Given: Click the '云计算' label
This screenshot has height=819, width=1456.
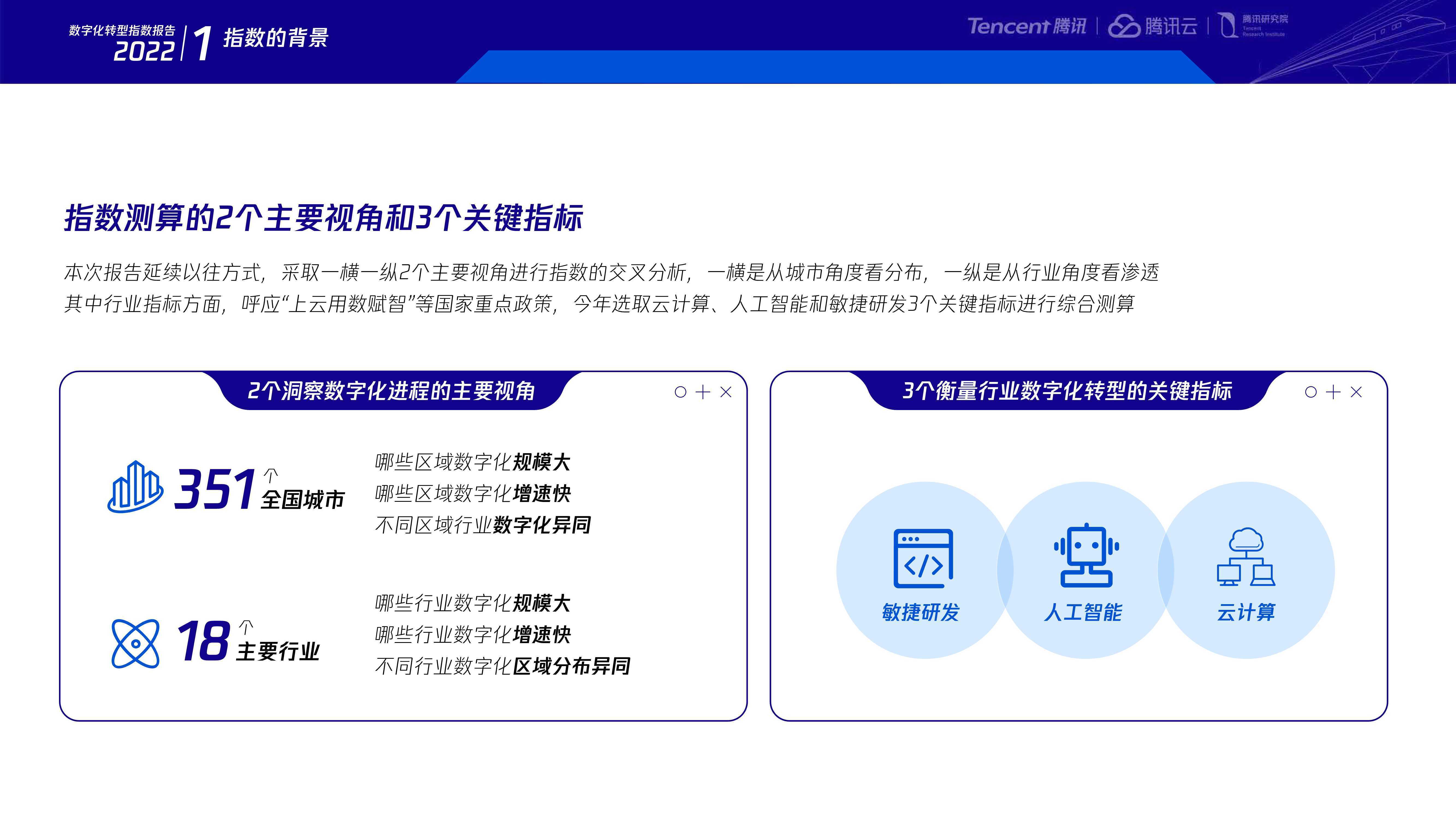Looking at the screenshot, I should coord(1246,612).
